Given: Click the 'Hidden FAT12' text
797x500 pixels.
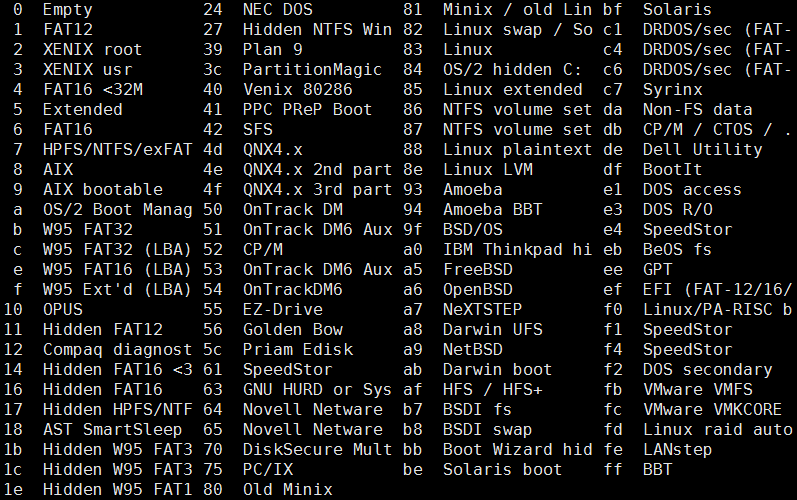Looking at the screenshot, I should 103,330.
